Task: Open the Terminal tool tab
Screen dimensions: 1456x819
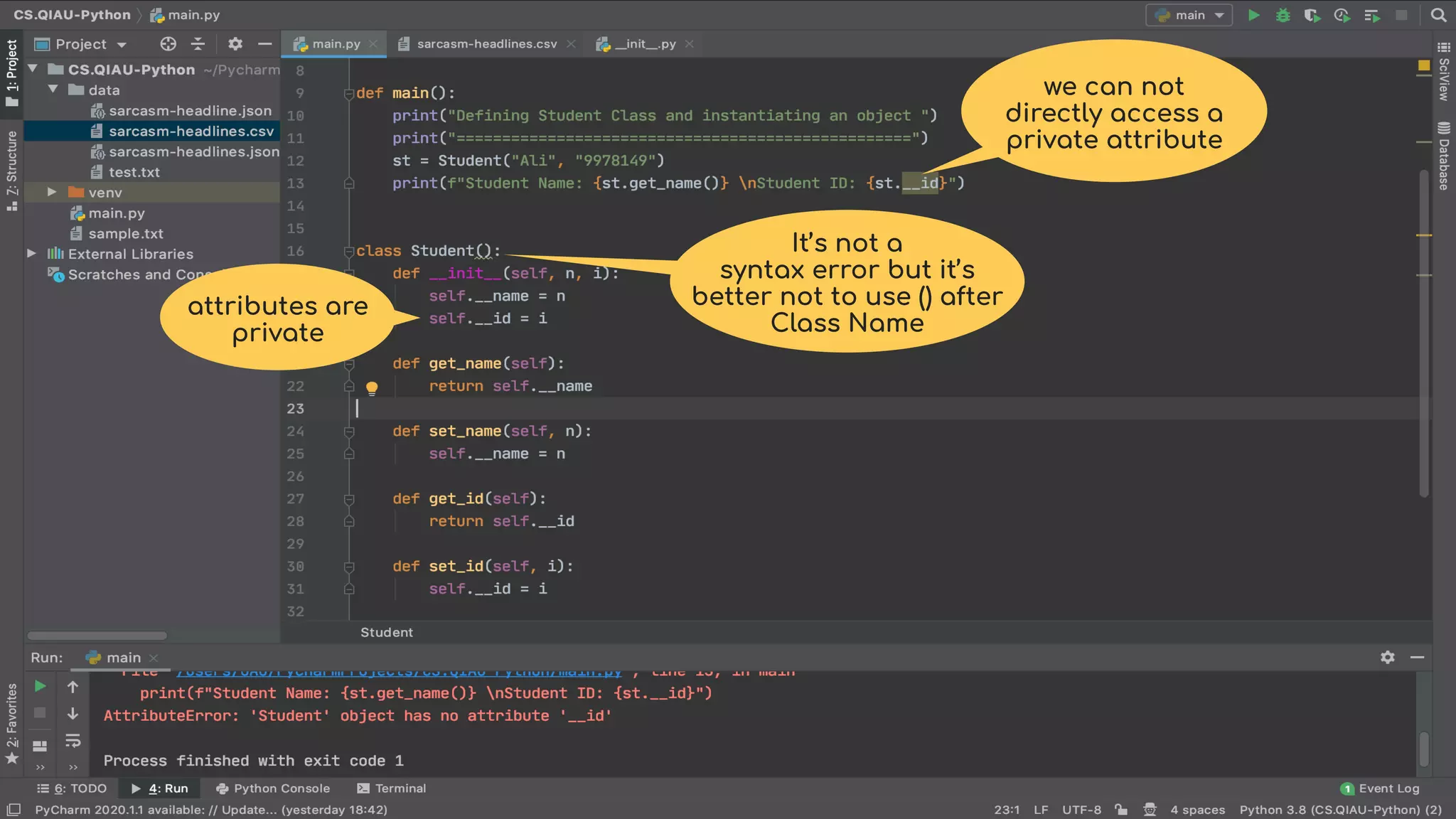Action: point(392,788)
